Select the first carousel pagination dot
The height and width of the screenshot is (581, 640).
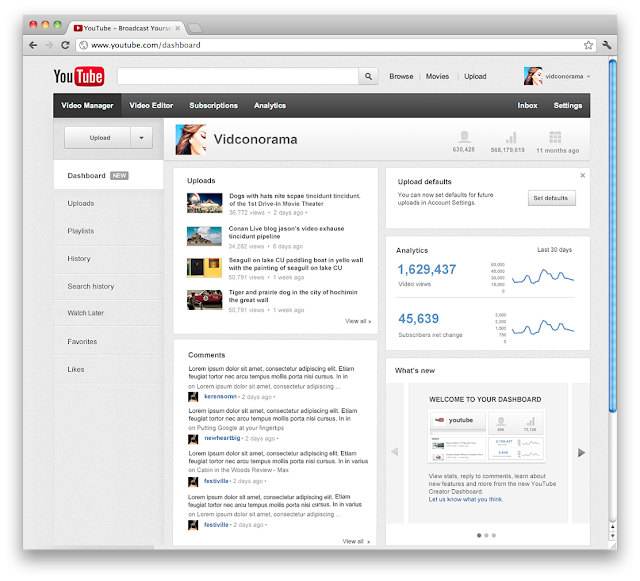pos(479,535)
